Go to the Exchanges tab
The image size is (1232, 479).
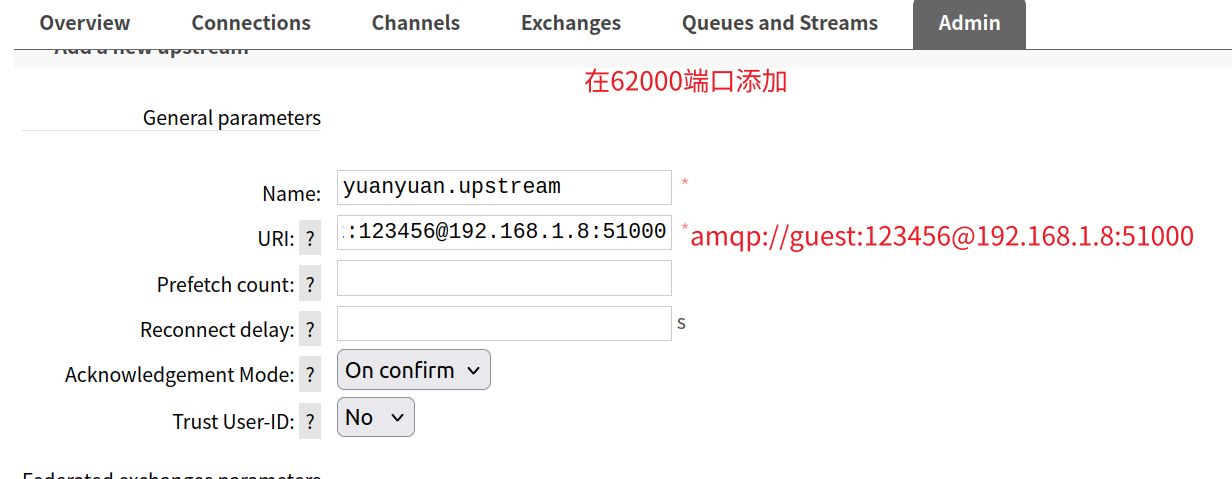coord(571,23)
